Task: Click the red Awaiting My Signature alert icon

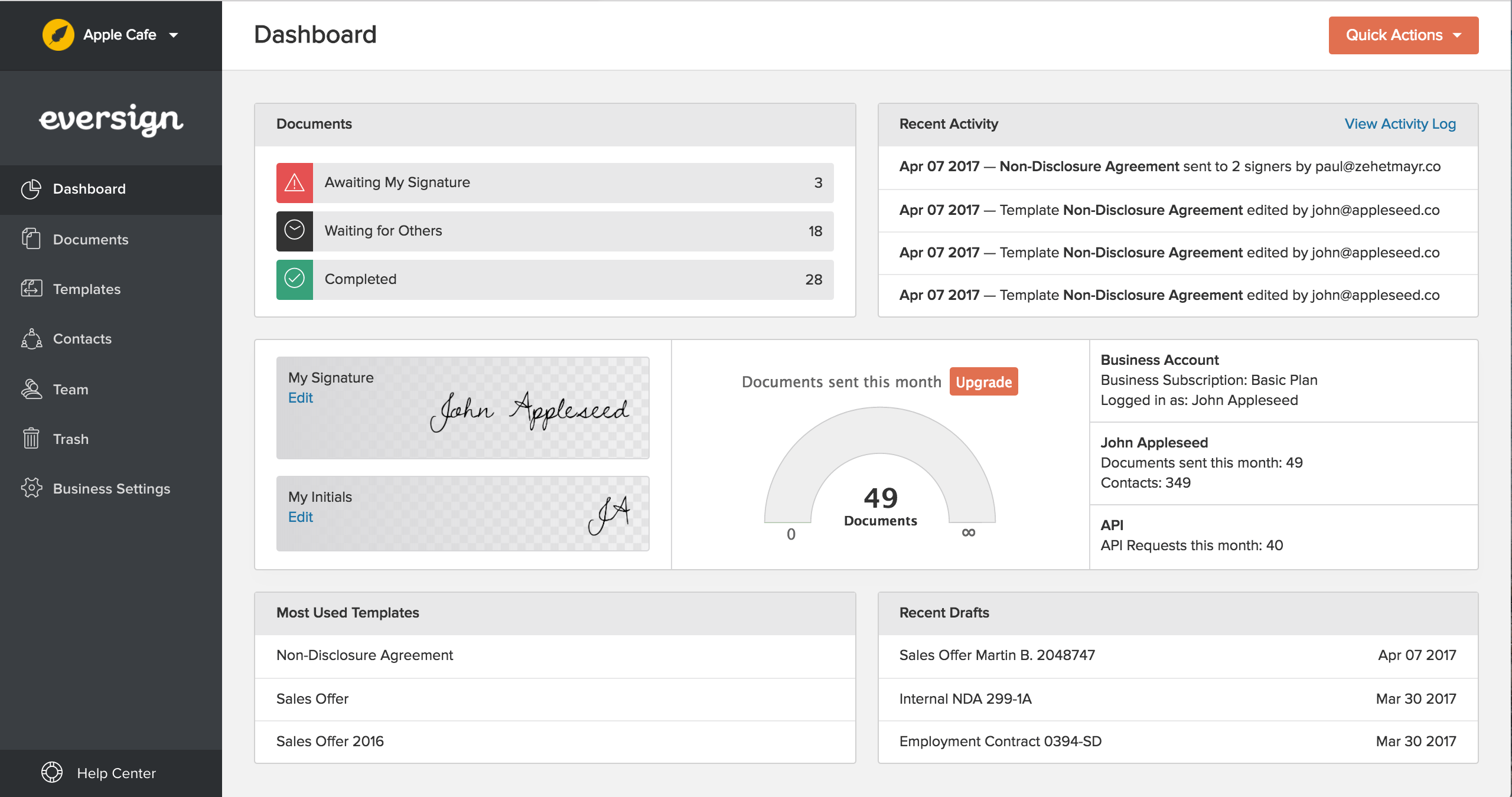Action: click(294, 182)
